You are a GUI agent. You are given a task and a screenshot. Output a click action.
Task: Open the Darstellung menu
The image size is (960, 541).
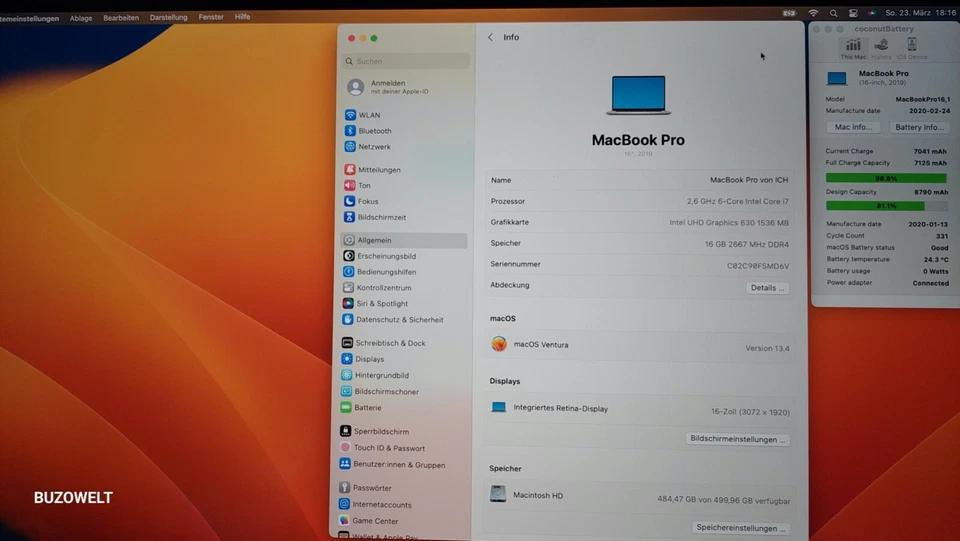168,17
